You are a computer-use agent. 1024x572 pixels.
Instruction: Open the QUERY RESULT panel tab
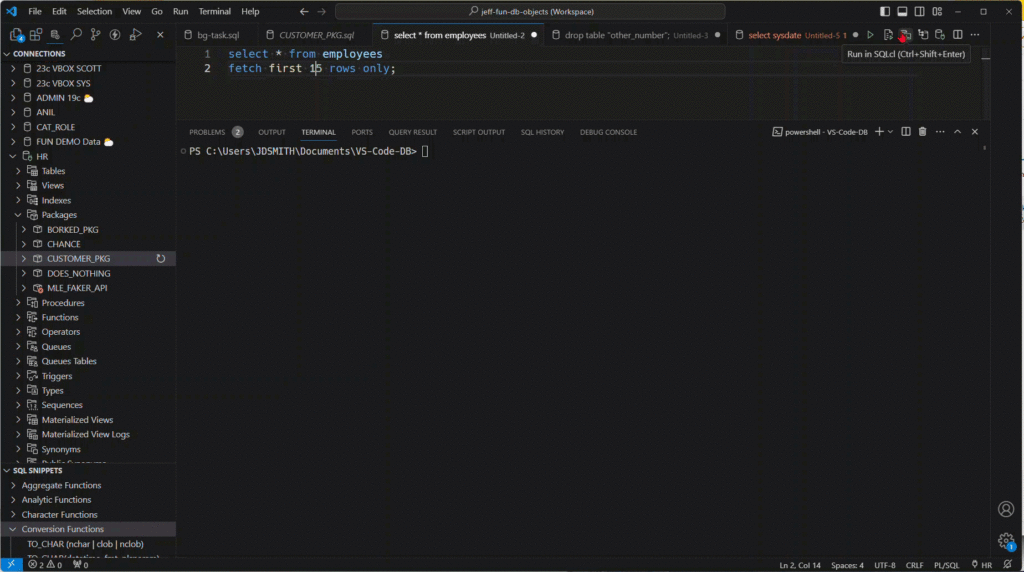point(413,132)
